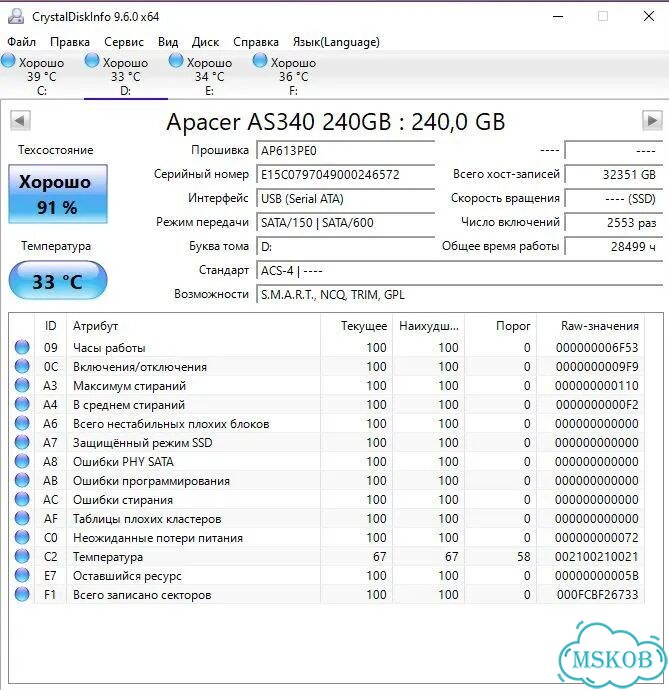Click status icon of row A6 нестабильных плохих блоков

[22, 423]
